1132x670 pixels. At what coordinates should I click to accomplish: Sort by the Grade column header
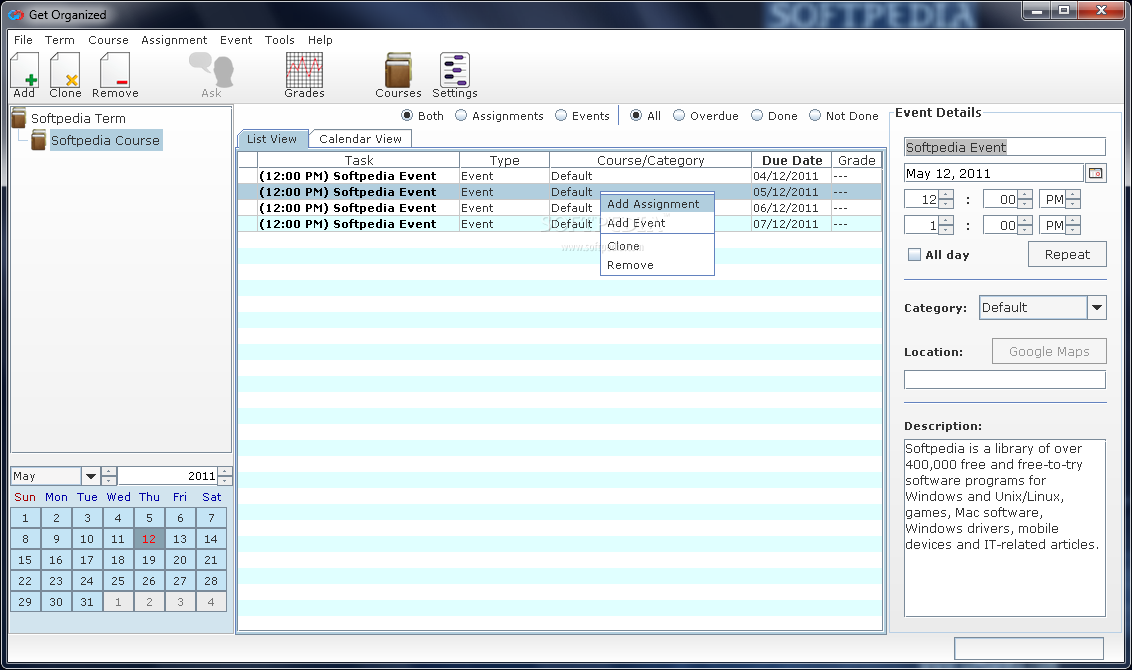click(x=857, y=160)
